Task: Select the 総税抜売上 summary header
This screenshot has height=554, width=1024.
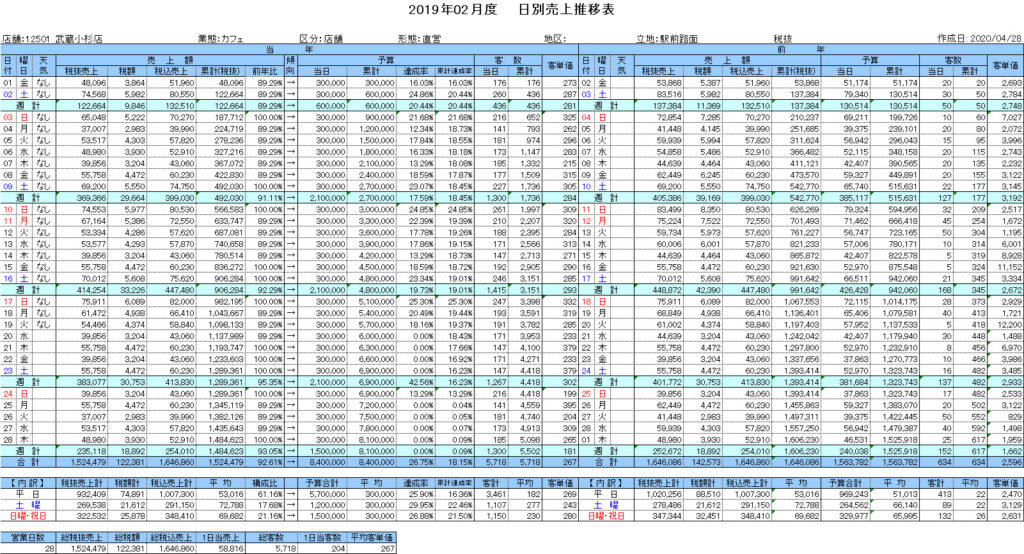Action: tap(81, 537)
